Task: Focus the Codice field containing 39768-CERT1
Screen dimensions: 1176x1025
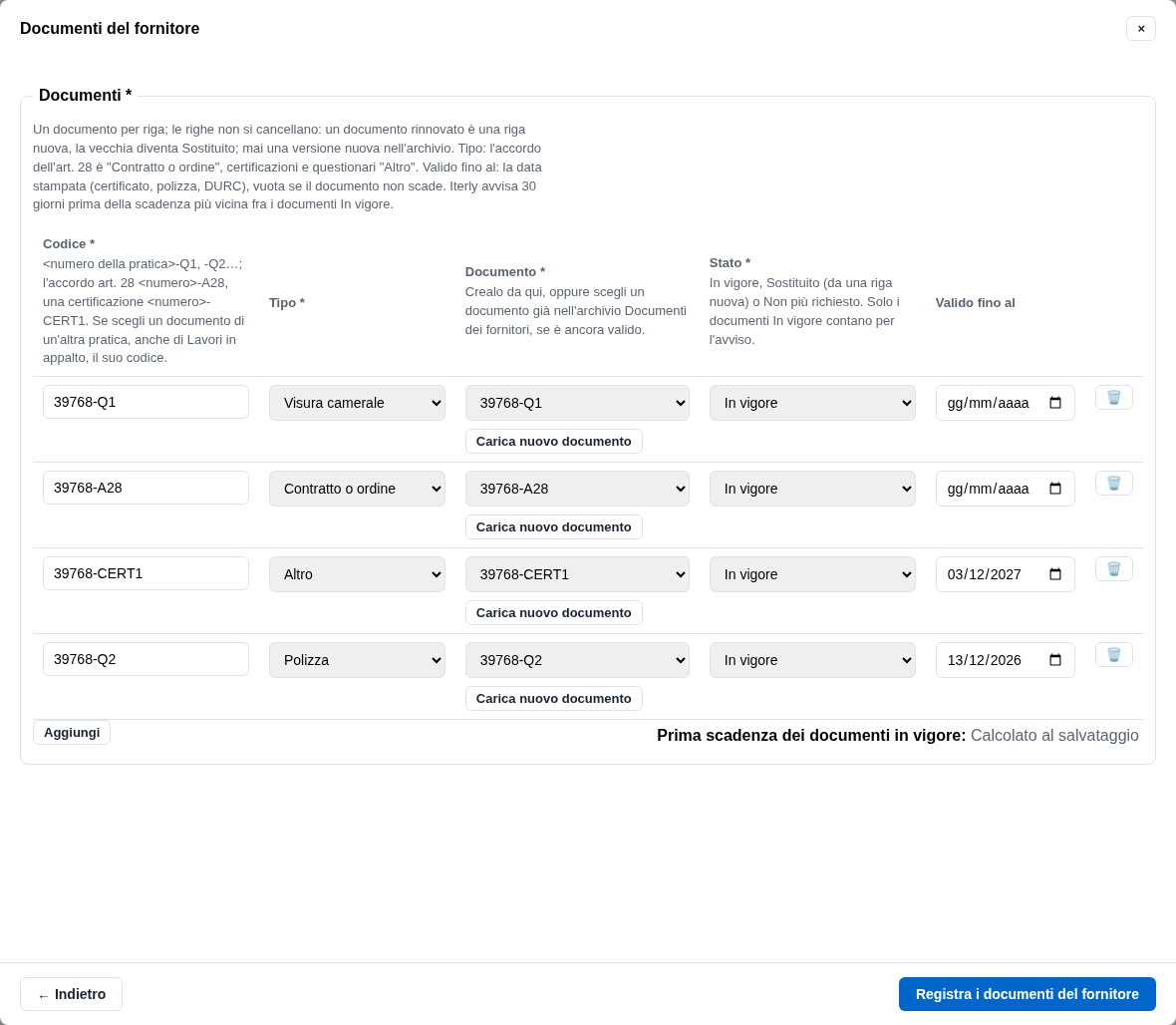Action: click(x=146, y=573)
